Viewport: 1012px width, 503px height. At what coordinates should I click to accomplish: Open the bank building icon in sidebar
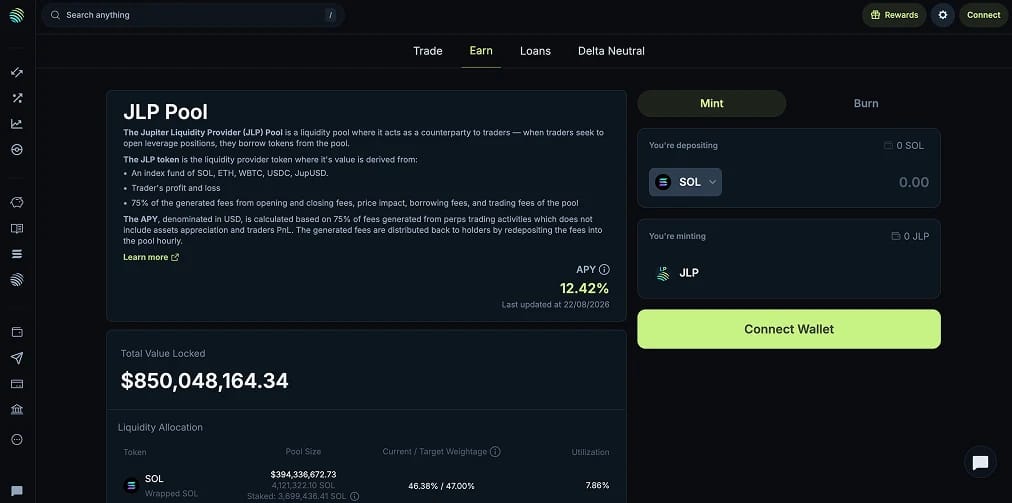(17, 409)
